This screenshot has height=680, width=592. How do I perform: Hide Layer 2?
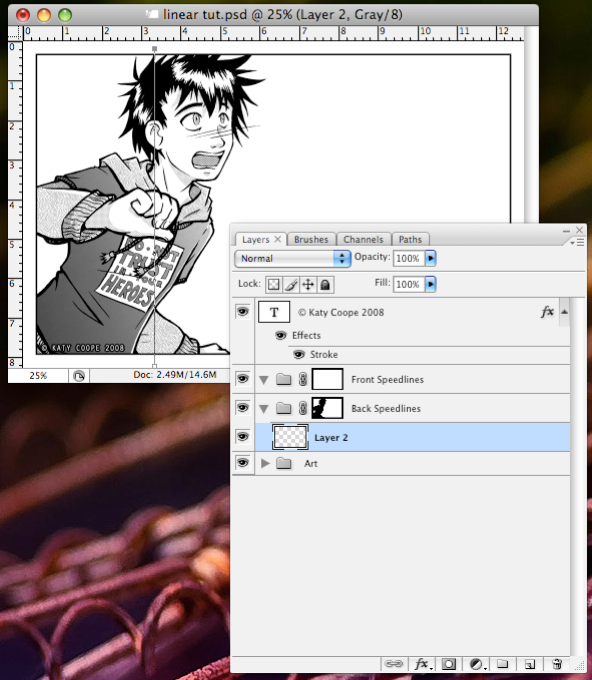pos(243,436)
